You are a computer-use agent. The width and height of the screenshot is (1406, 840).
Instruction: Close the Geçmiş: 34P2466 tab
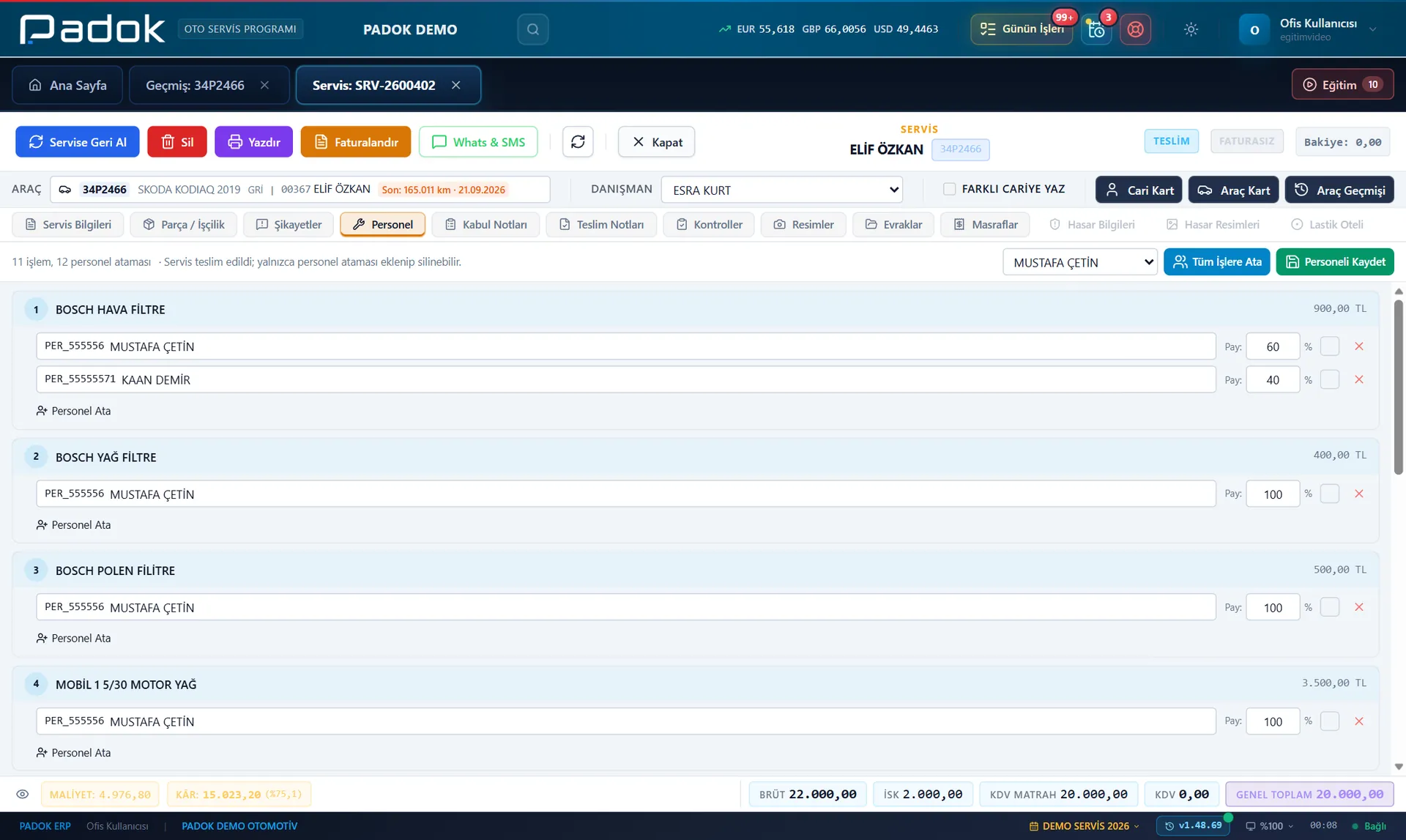[265, 86]
